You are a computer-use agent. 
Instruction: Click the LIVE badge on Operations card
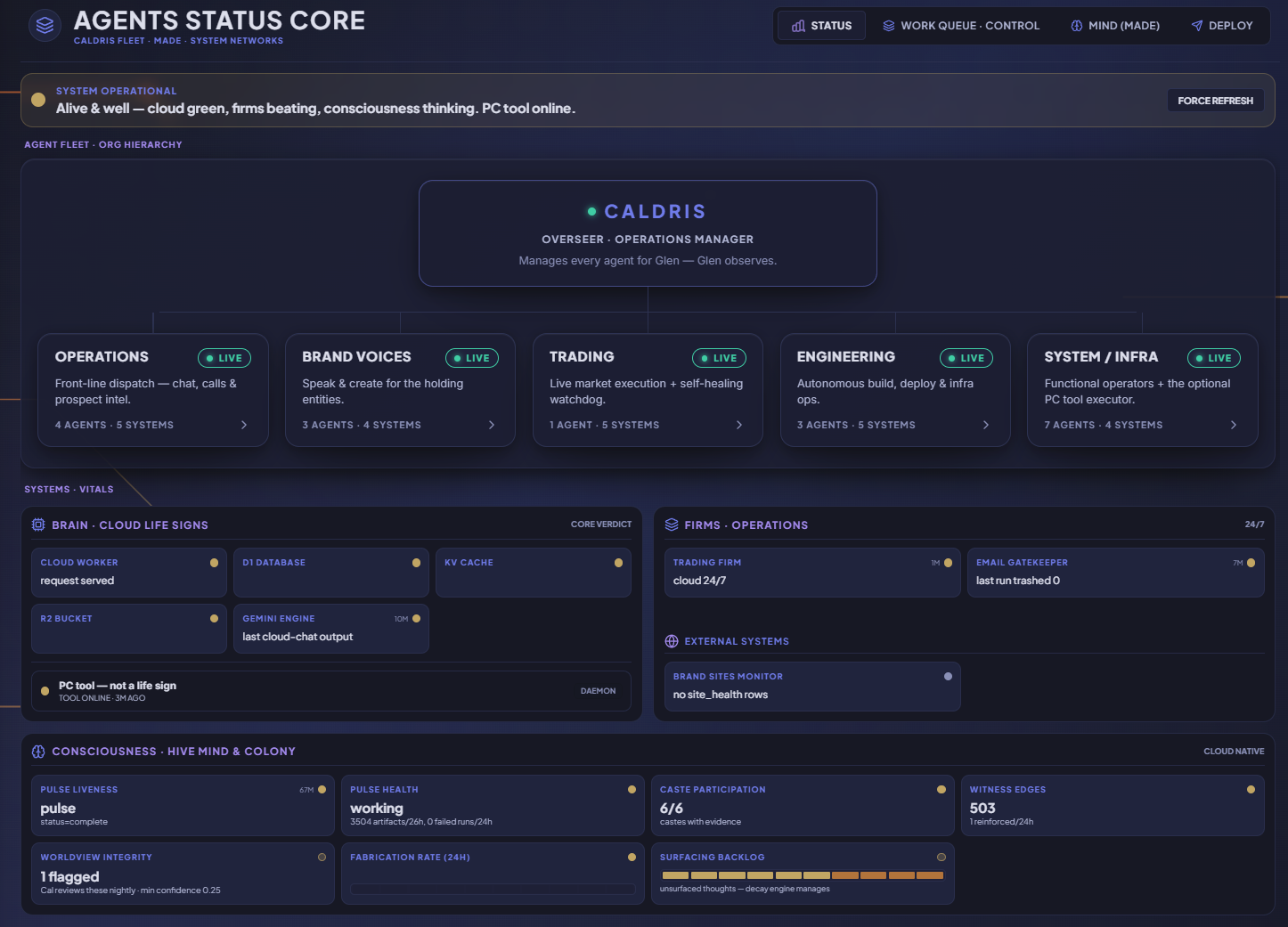tap(224, 358)
